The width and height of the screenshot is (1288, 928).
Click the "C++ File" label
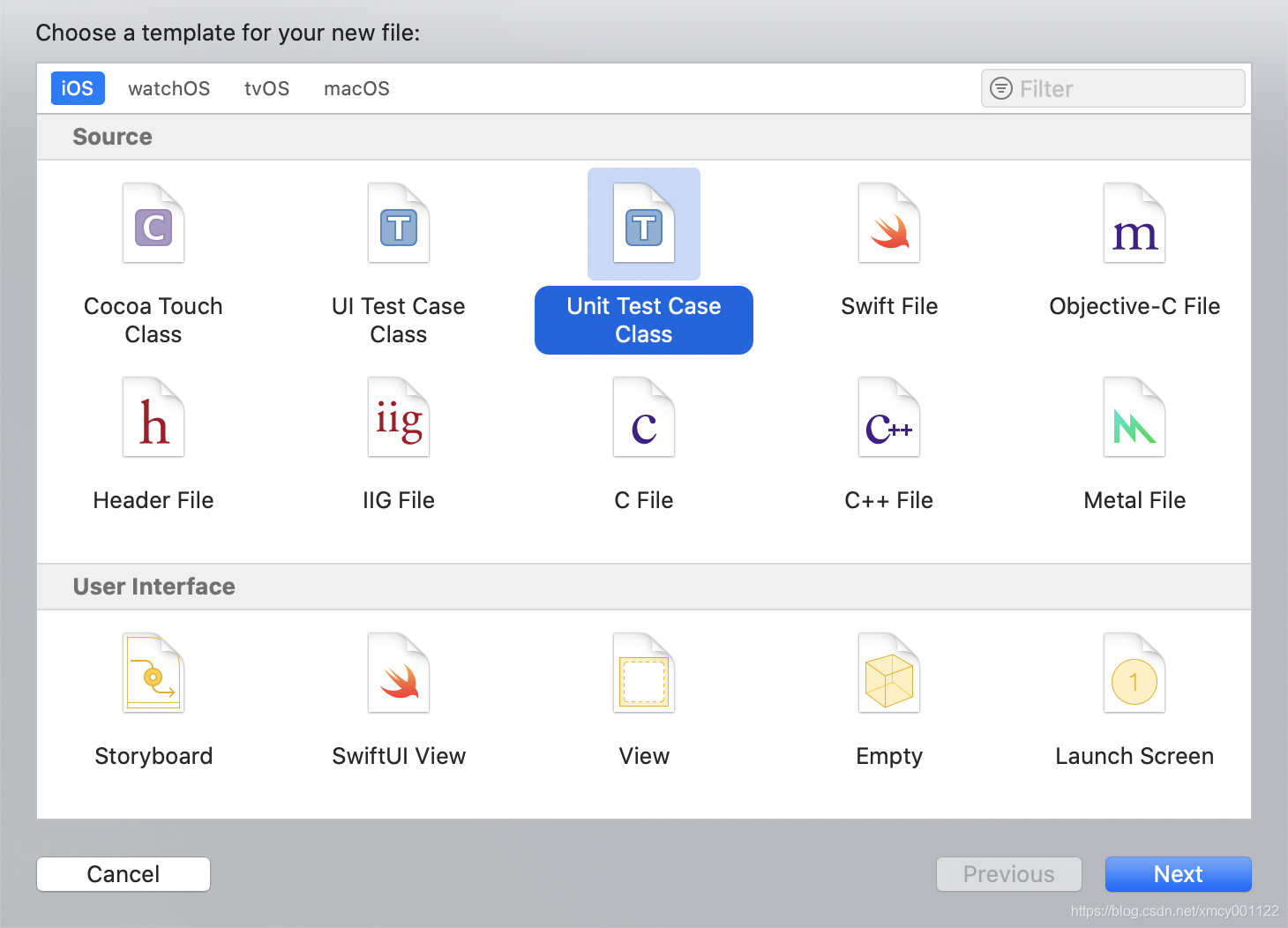tap(889, 500)
